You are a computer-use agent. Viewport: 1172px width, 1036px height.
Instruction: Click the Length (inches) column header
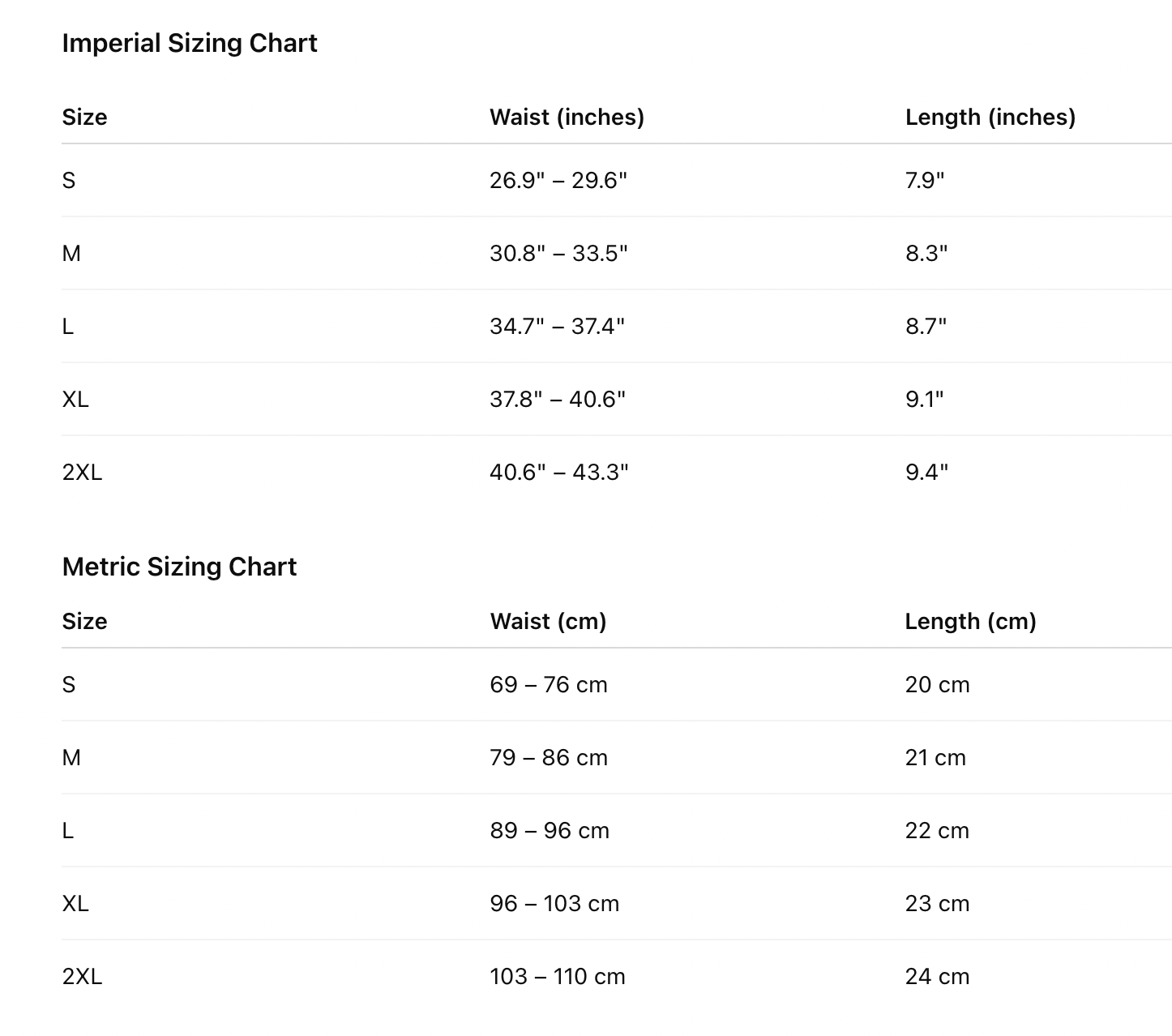(990, 117)
